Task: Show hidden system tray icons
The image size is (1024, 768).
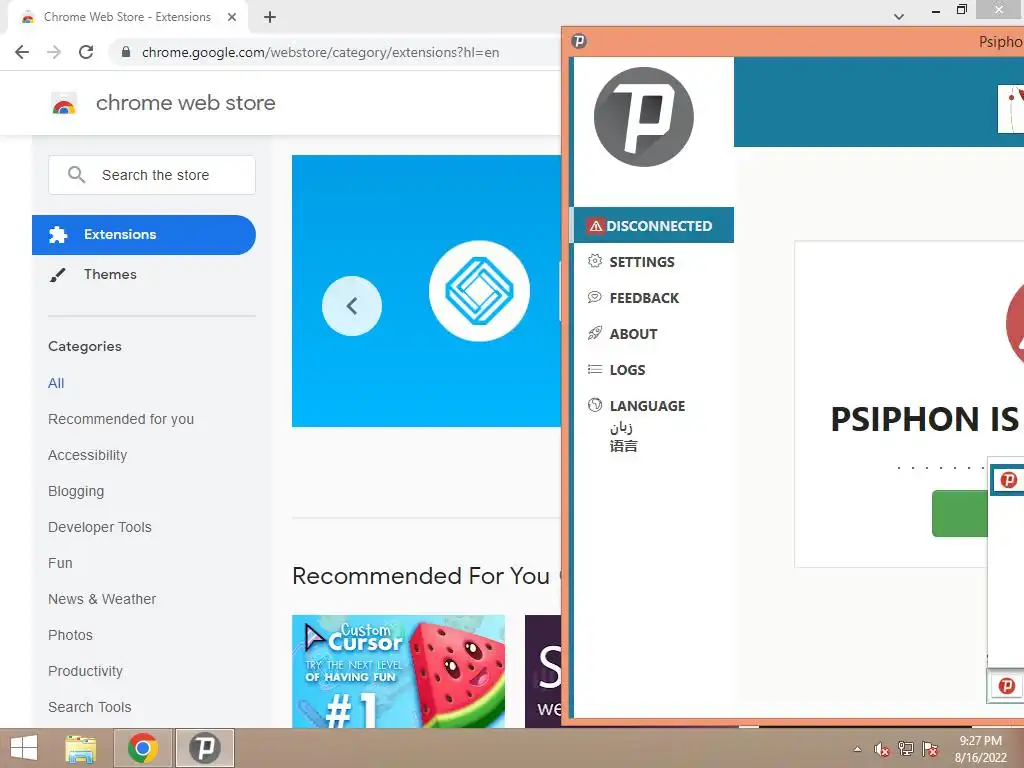Action: tap(857, 749)
